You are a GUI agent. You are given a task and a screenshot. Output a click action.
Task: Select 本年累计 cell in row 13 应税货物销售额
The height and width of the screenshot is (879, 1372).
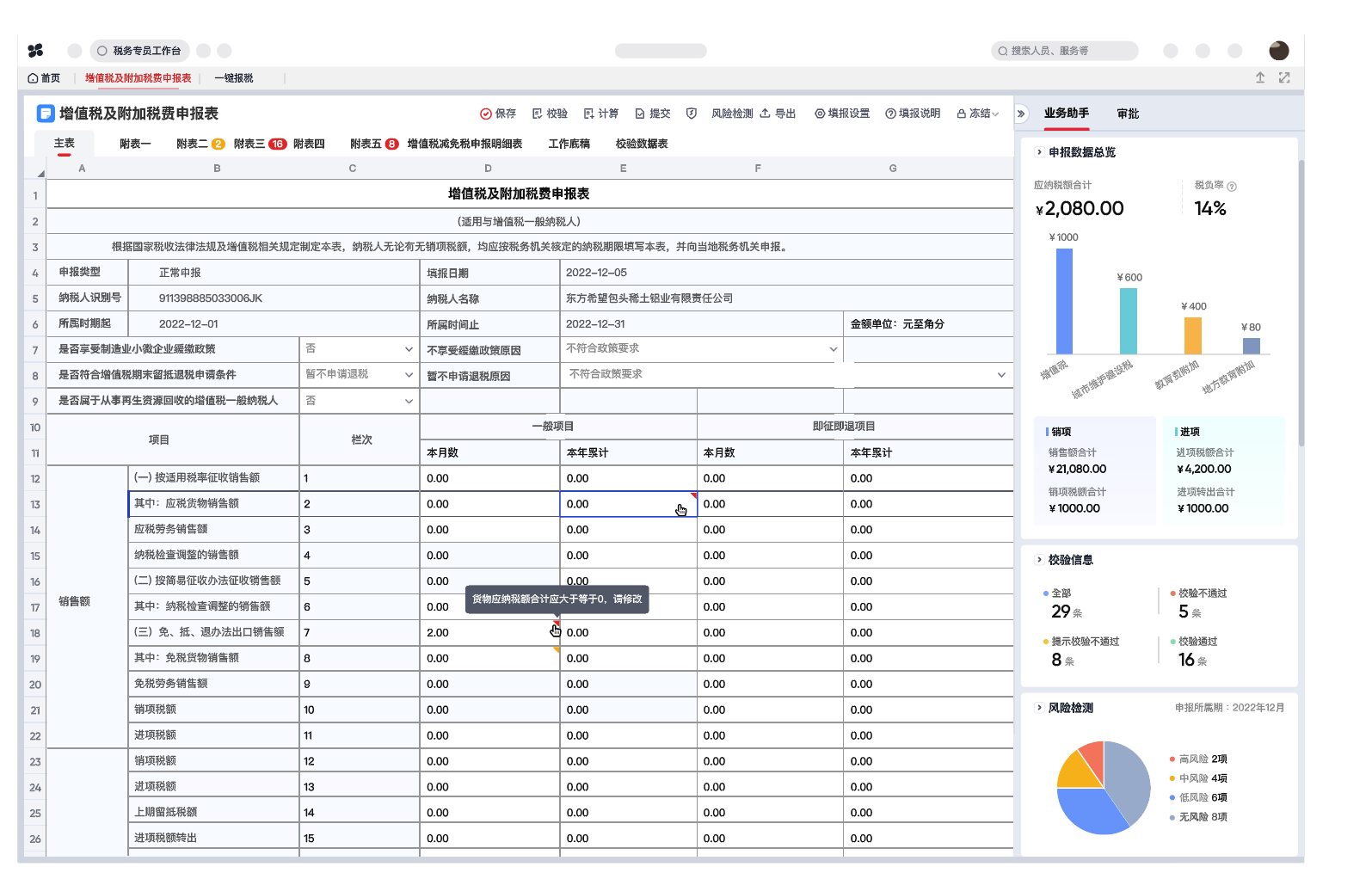[x=628, y=504]
